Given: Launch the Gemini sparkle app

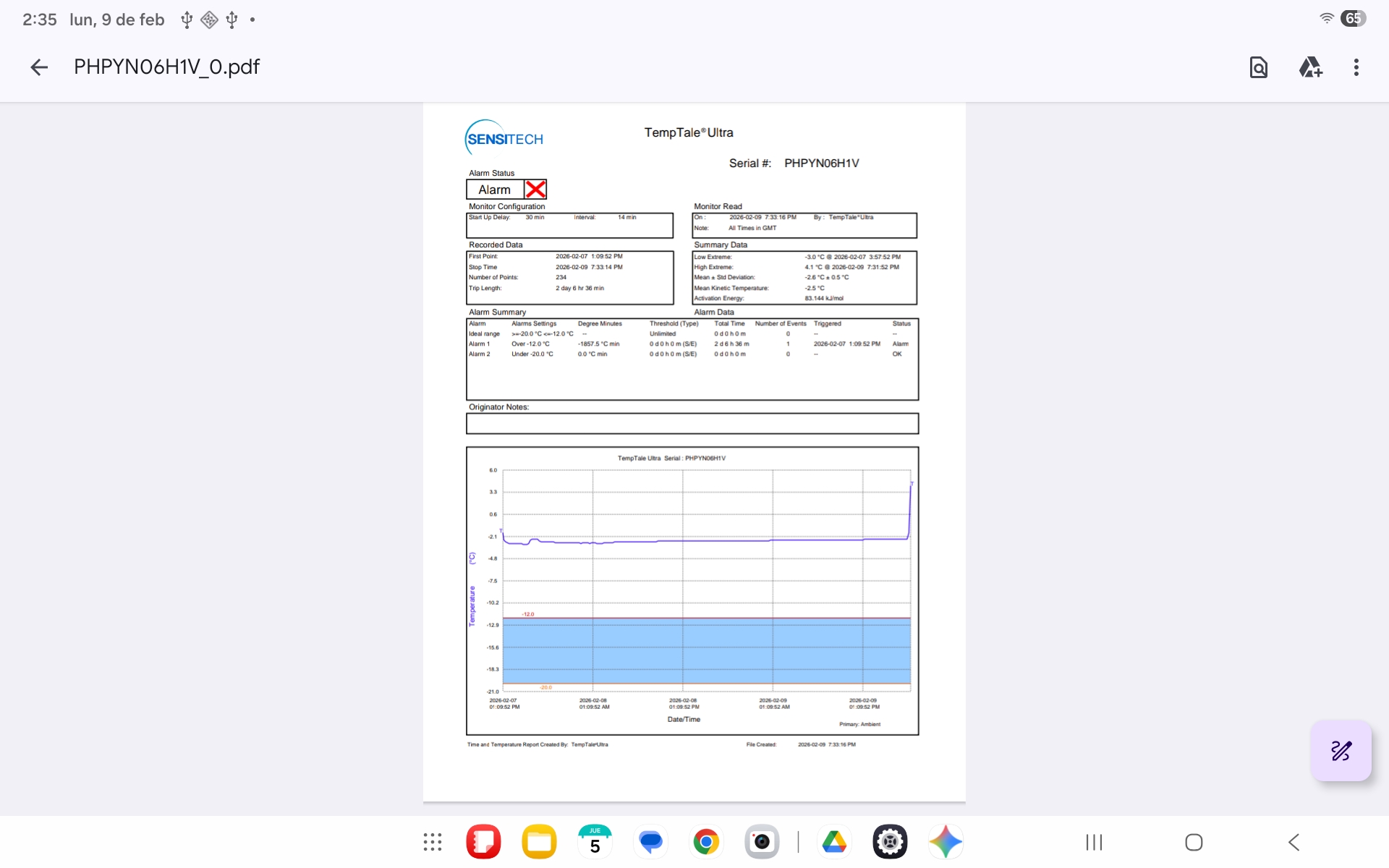Looking at the screenshot, I should pos(946,842).
